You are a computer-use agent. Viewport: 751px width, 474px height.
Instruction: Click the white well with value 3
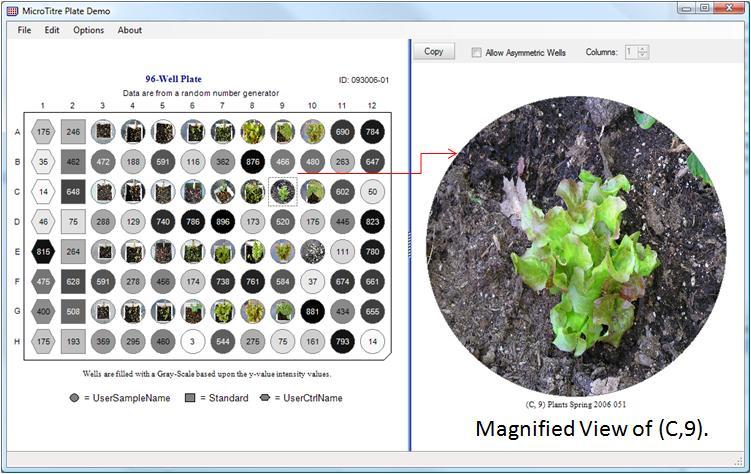[x=192, y=342]
